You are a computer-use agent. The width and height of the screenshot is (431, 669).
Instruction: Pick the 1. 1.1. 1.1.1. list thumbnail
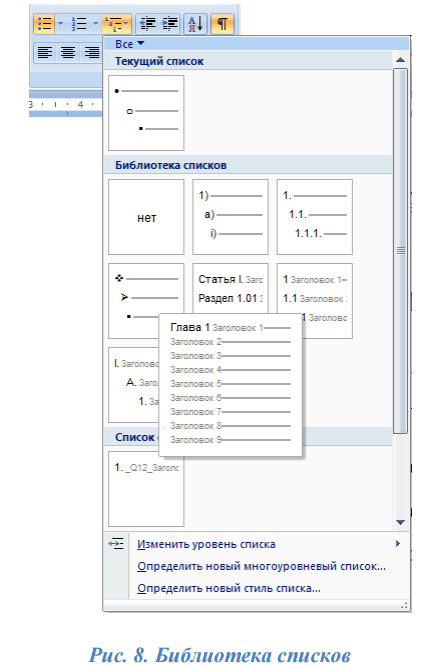click(315, 217)
